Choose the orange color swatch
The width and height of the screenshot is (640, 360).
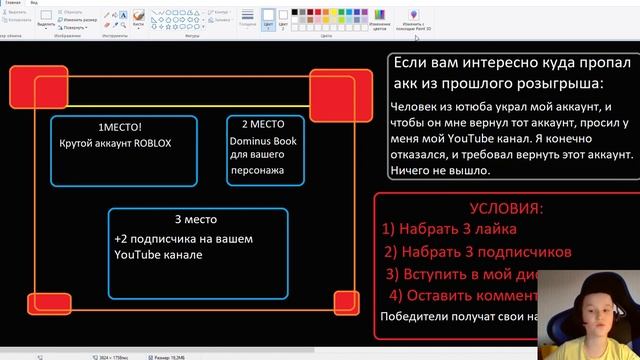pyautogui.click(x=326, y=12)
